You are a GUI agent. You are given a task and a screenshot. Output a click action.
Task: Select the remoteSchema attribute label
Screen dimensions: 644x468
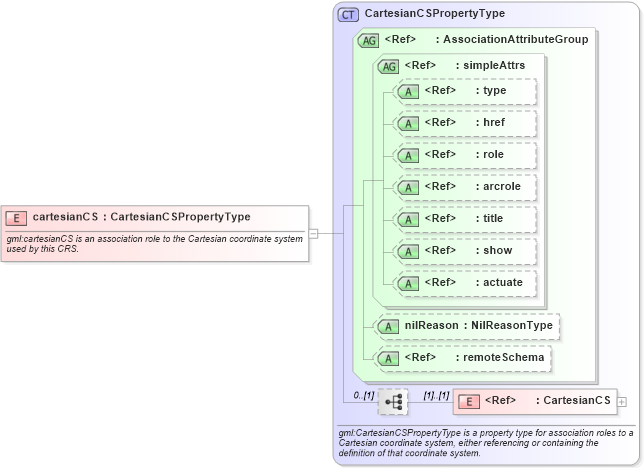(x=474, y=357)
